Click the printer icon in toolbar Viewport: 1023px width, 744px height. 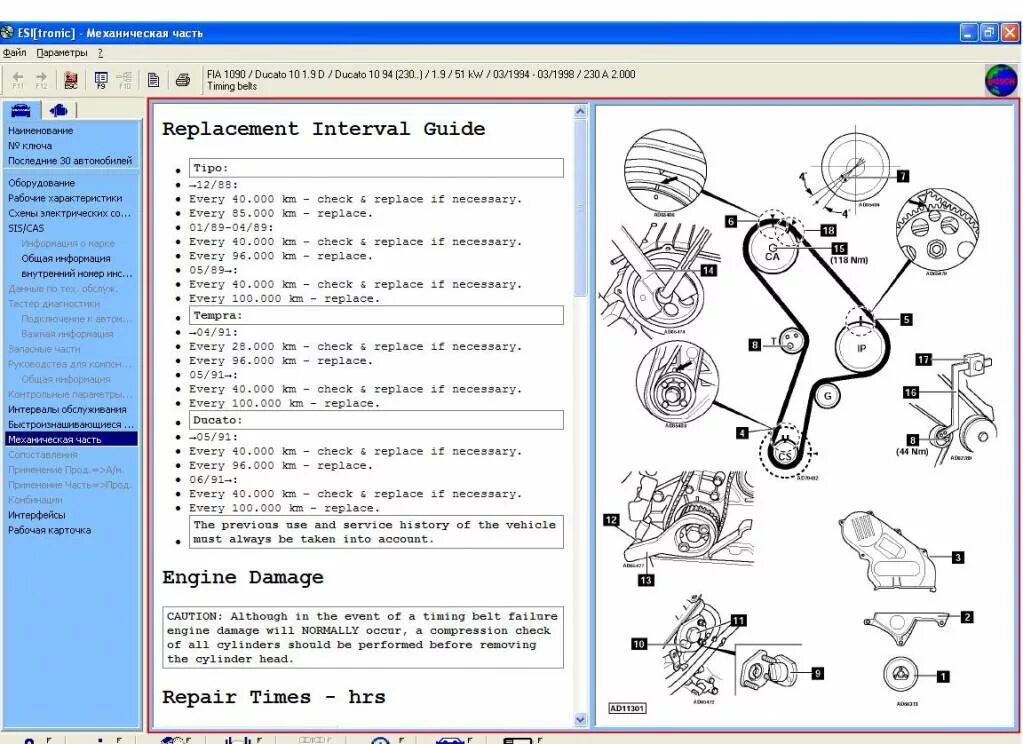point(183,80)
